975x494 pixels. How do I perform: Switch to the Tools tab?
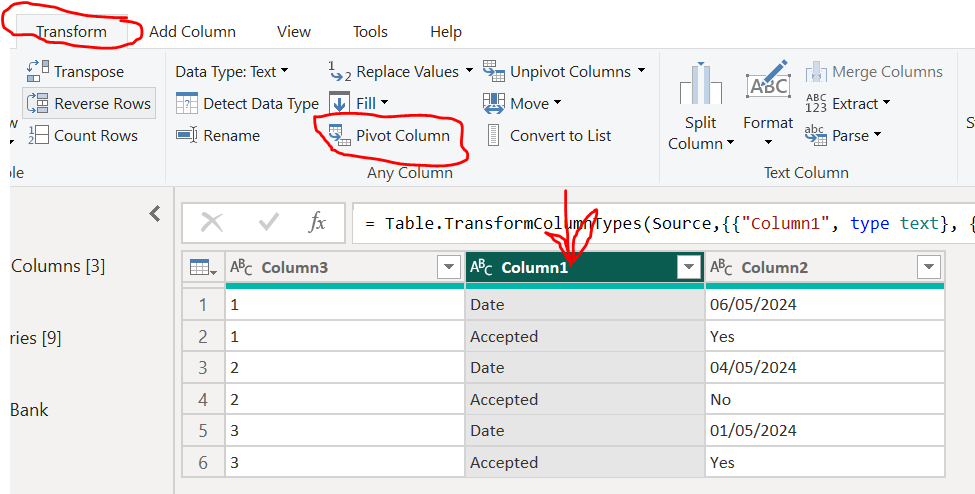tap(371, 32)
